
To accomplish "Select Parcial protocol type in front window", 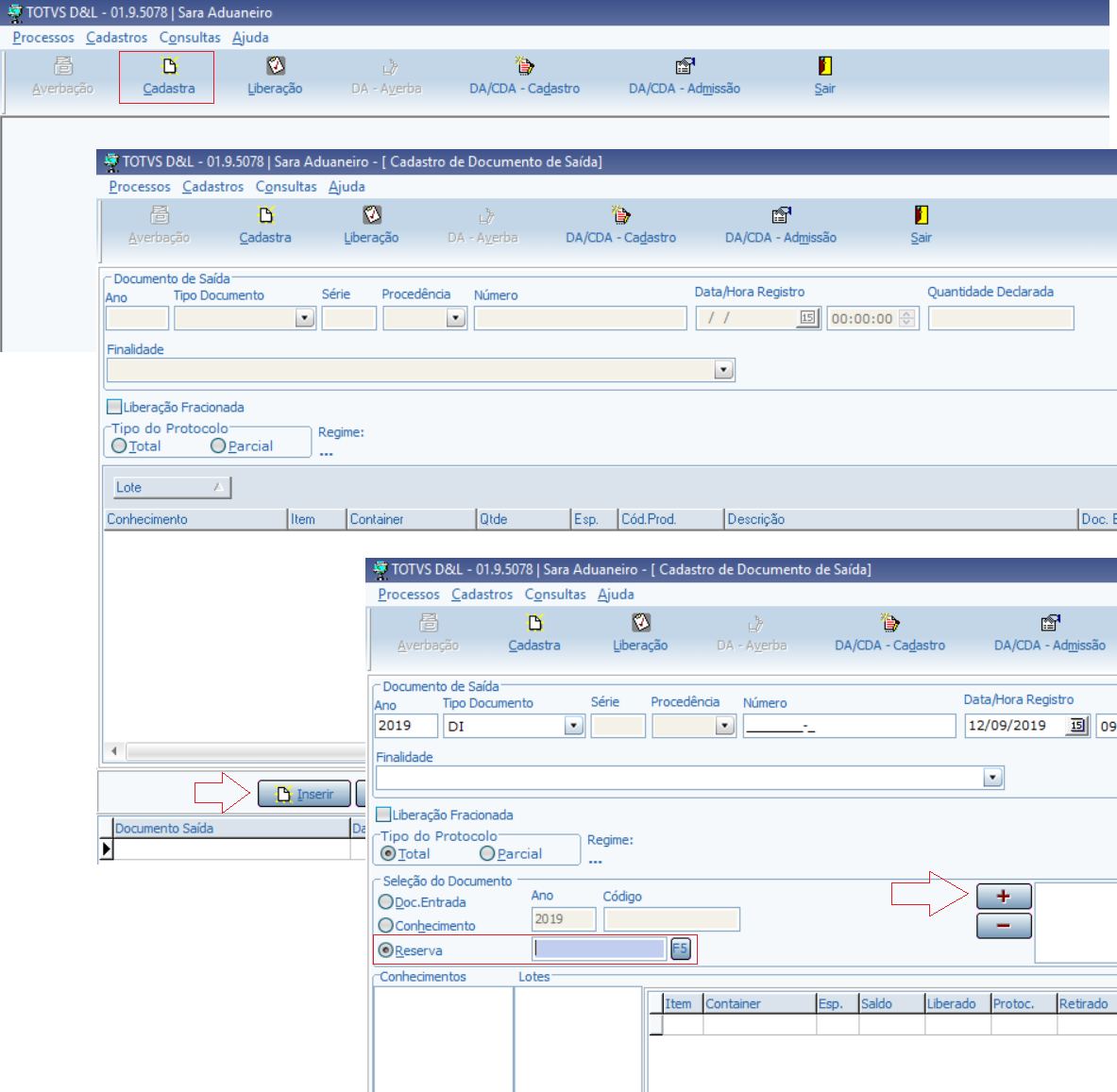I will point(487,853).
